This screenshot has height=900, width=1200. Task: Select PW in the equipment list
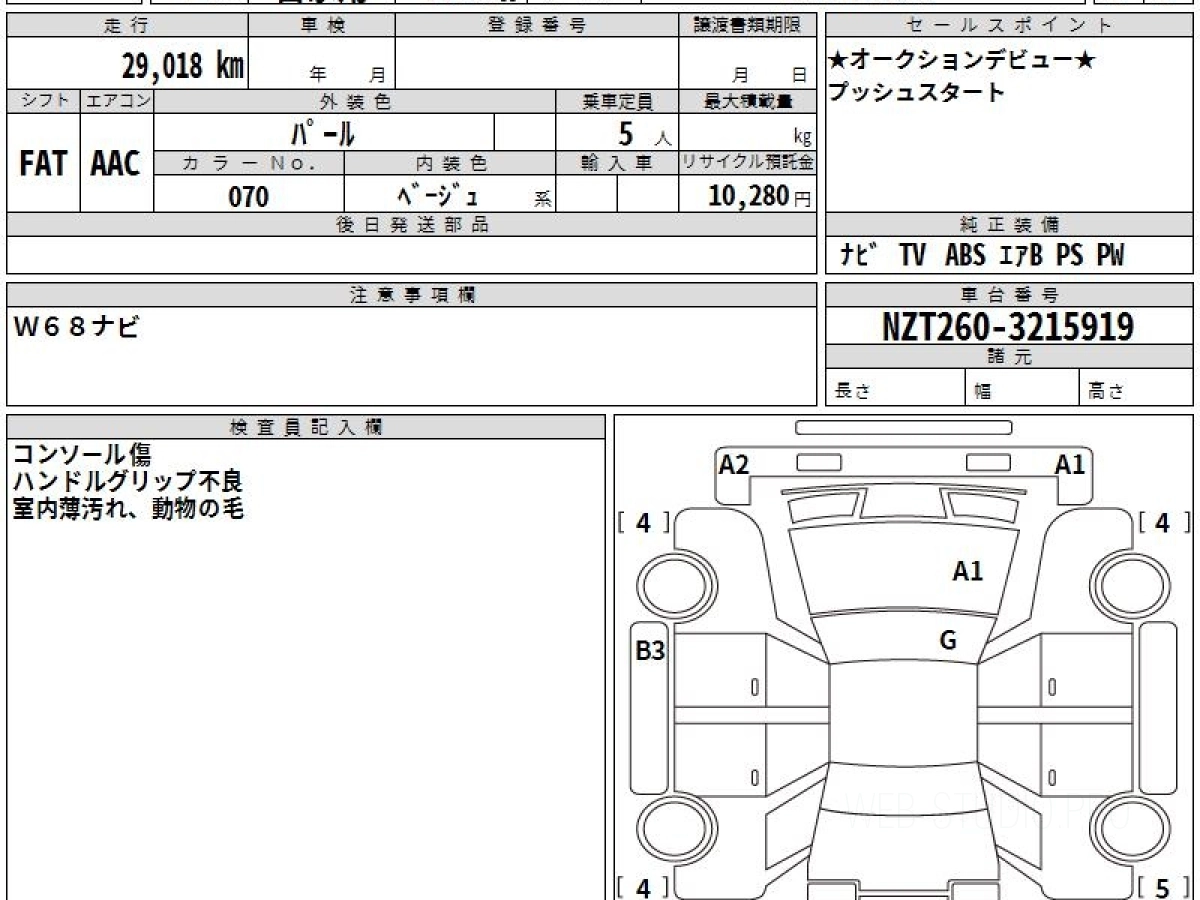pyautogui.click(x=1109, y=256)
